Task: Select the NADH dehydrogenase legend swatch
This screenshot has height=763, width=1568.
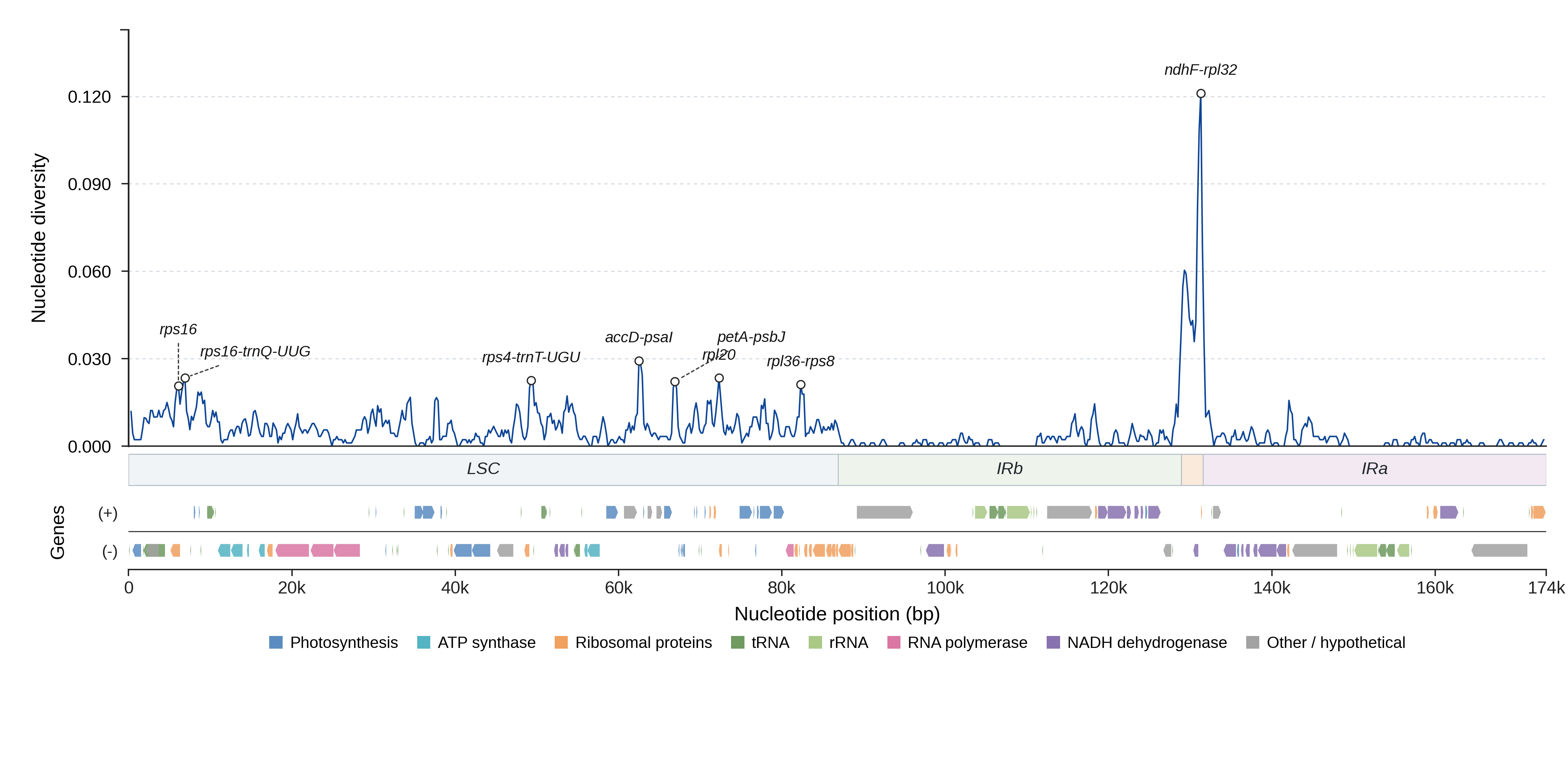Action: pyautogui.click(x=1053, y=642)
